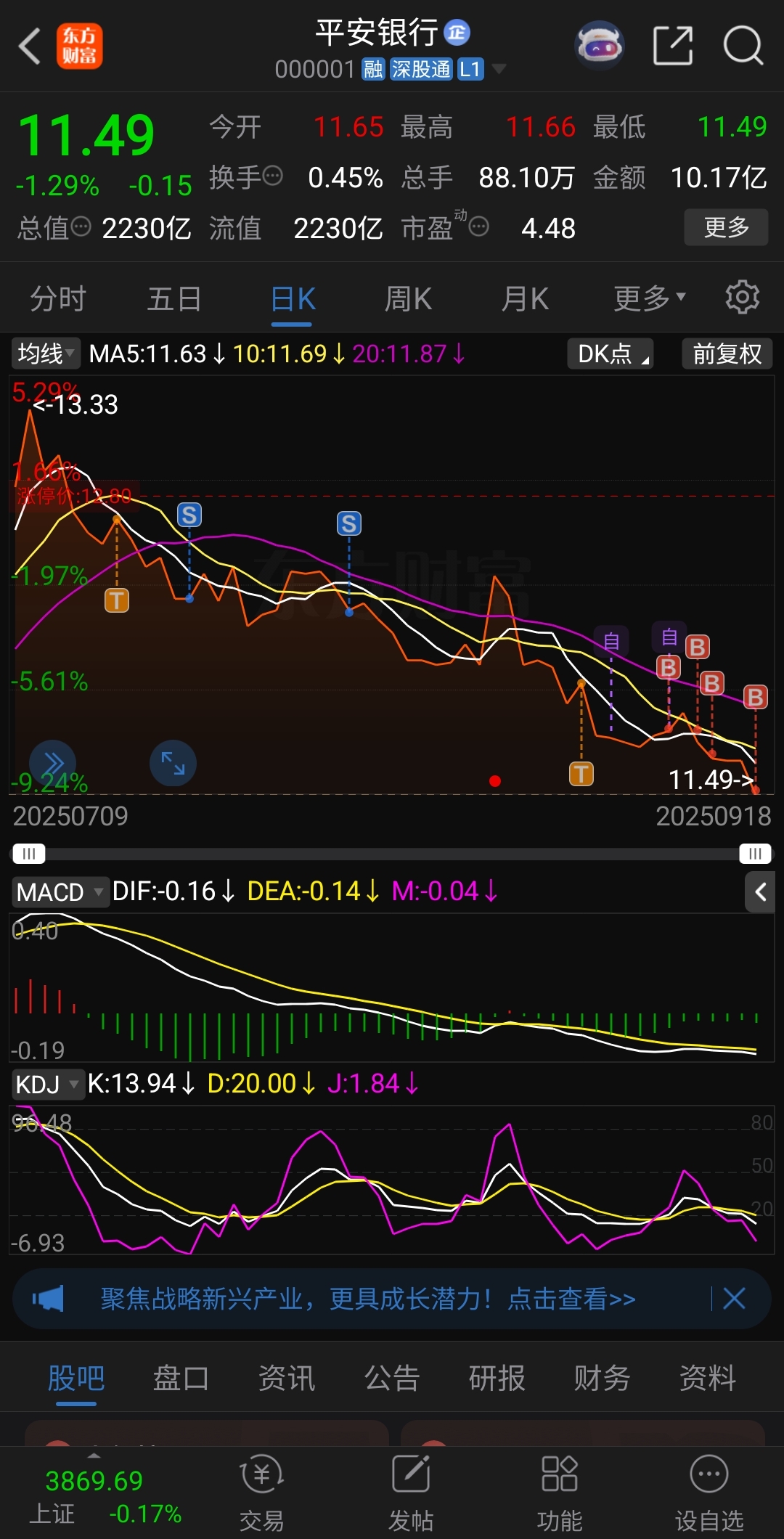
Task: Tap start date 20250709
Action: [70, 816]
